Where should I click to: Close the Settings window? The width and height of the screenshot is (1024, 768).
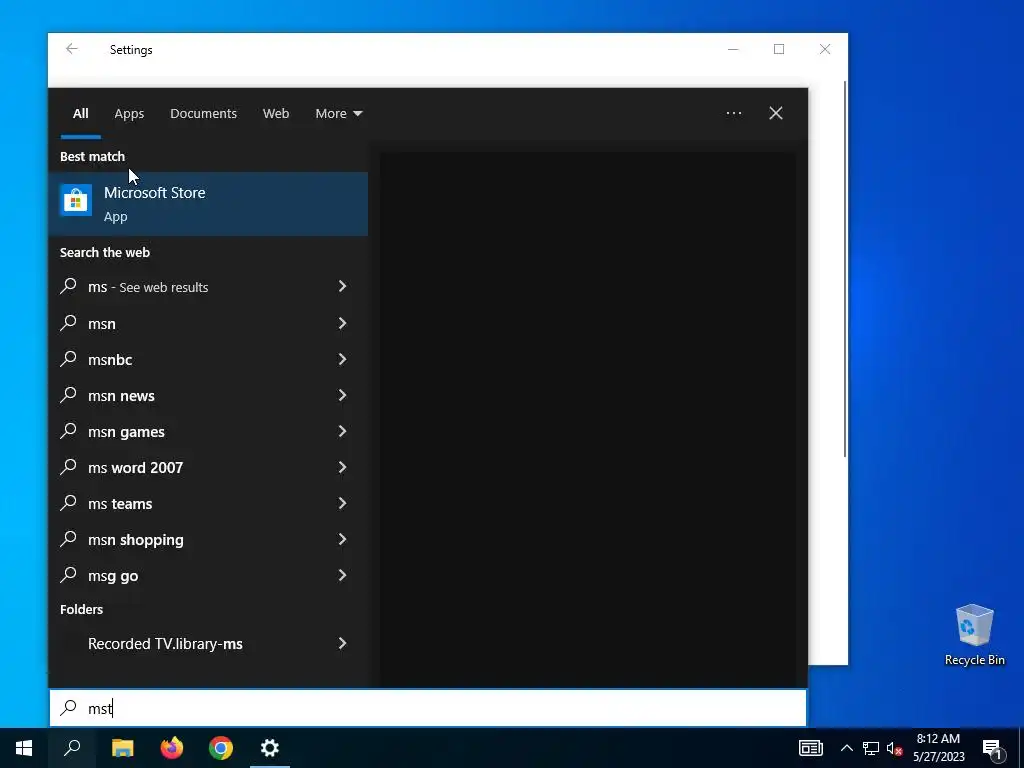point(825,49)
